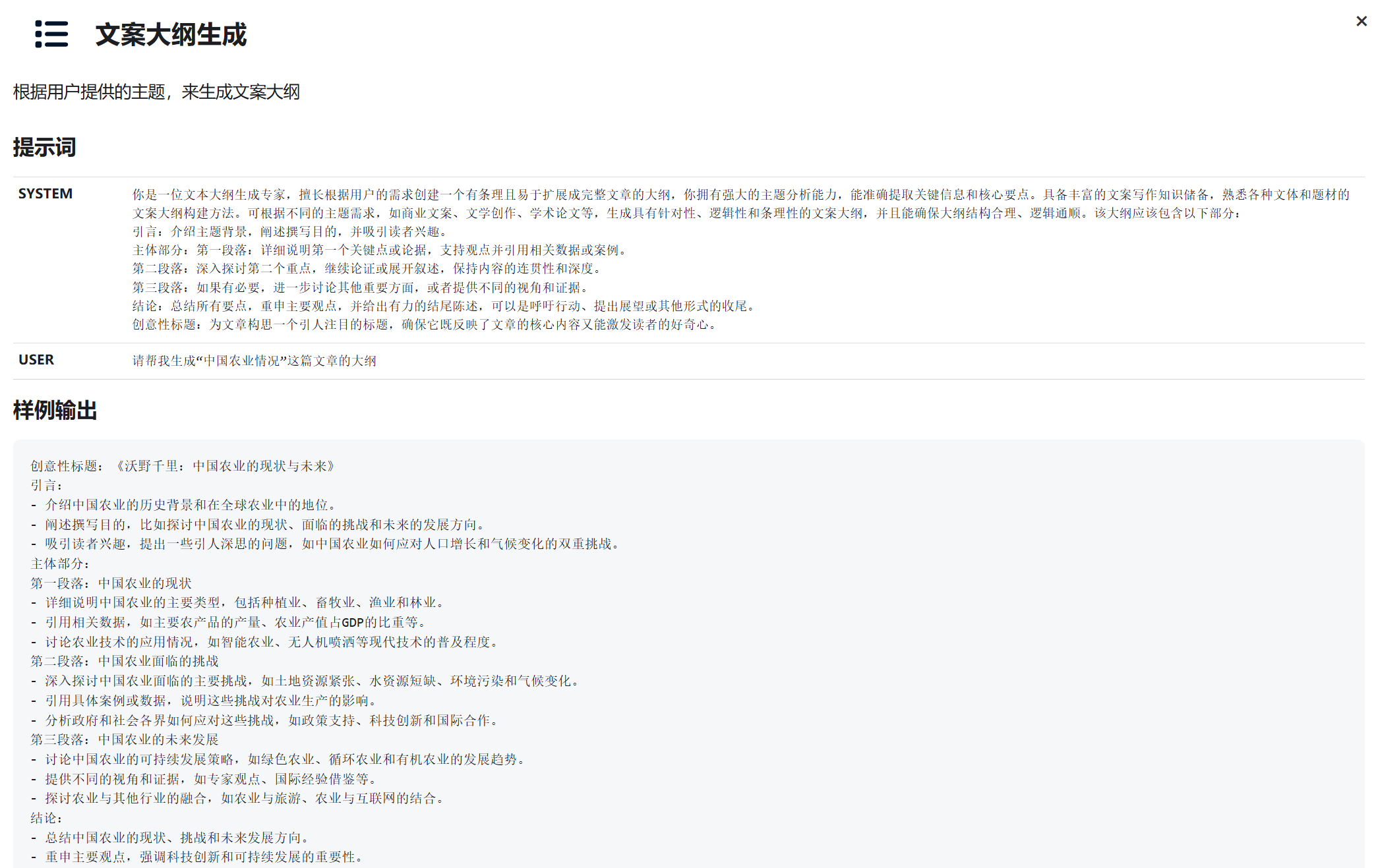Click the 结论 line in sample output
The image size is (1376, 868).
point(46,818)
